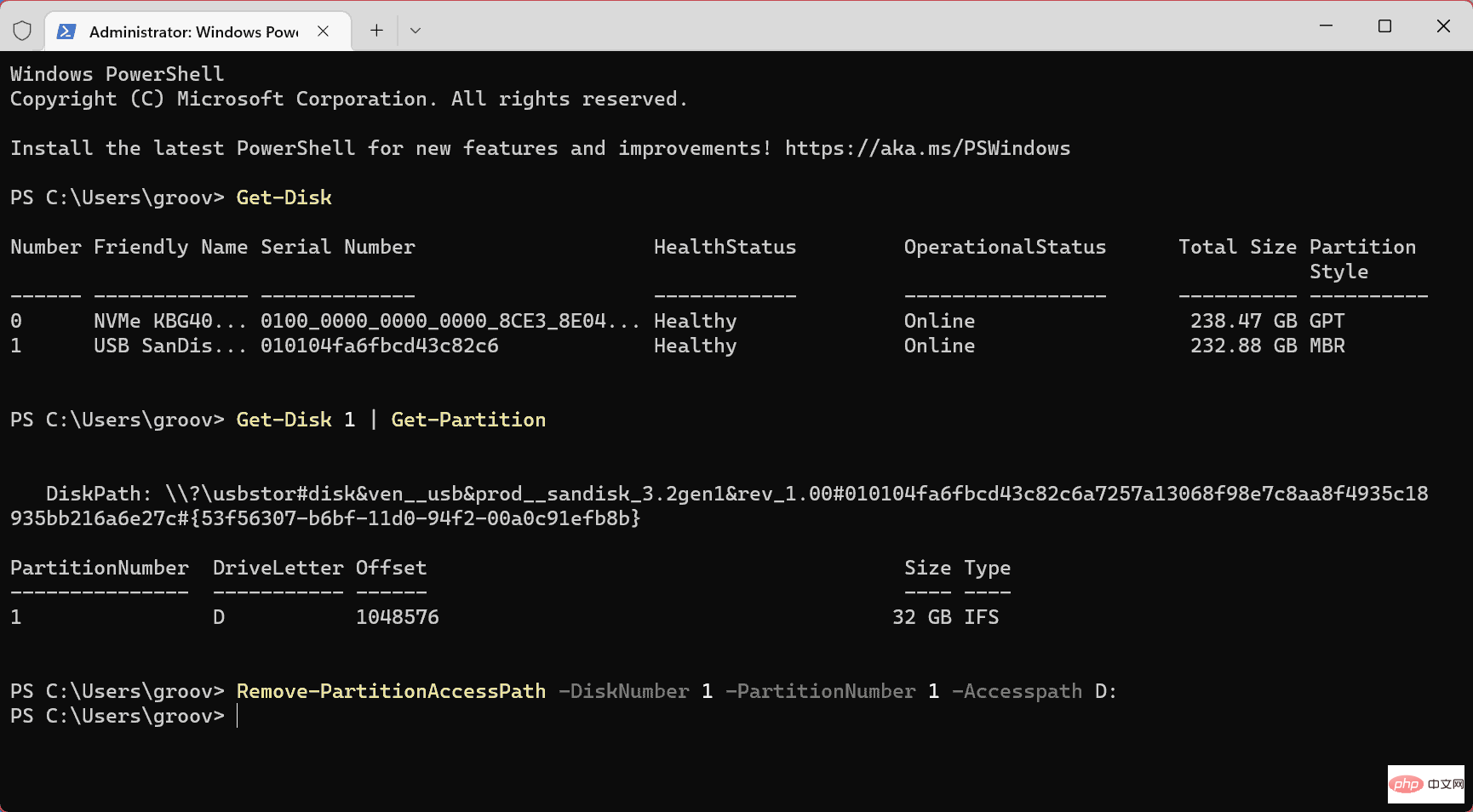Expand the new tab profile dropdown arrow

coord(416,31)
